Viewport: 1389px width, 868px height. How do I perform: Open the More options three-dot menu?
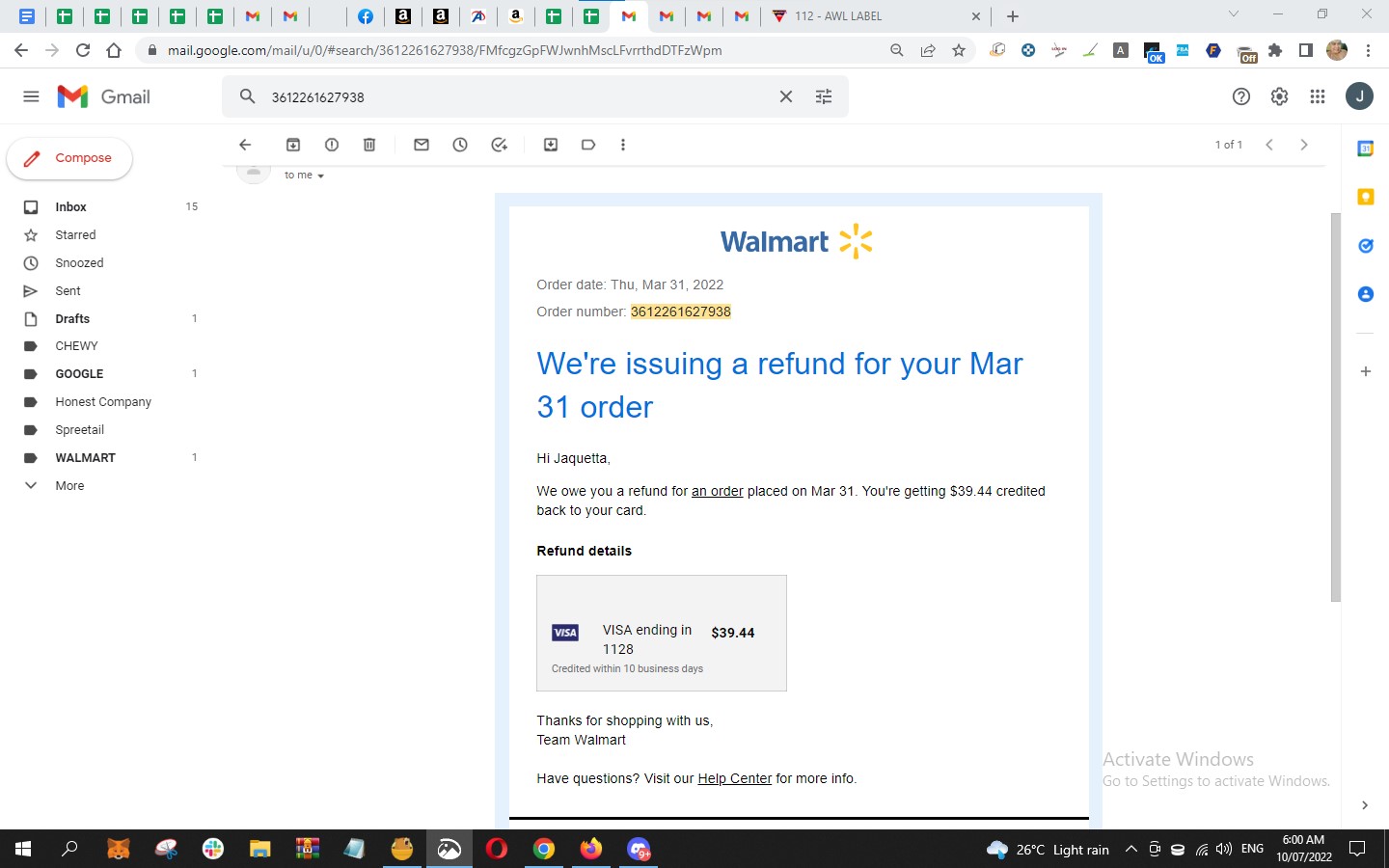tap(623, 145)
